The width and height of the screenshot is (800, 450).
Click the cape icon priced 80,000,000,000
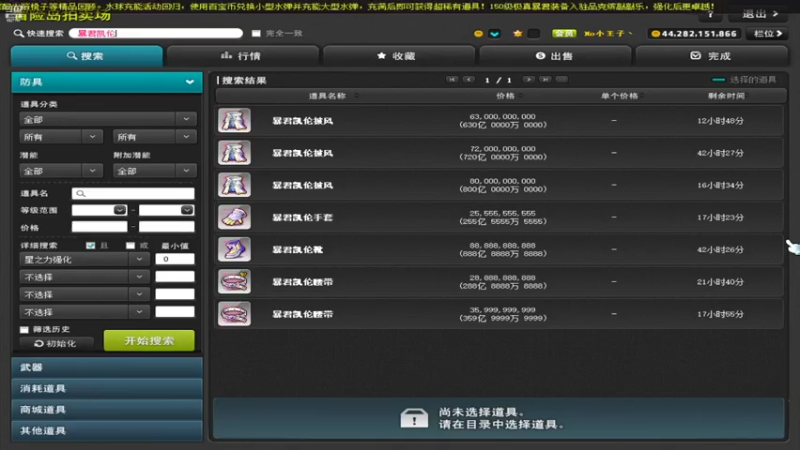[x=234, y=185]
